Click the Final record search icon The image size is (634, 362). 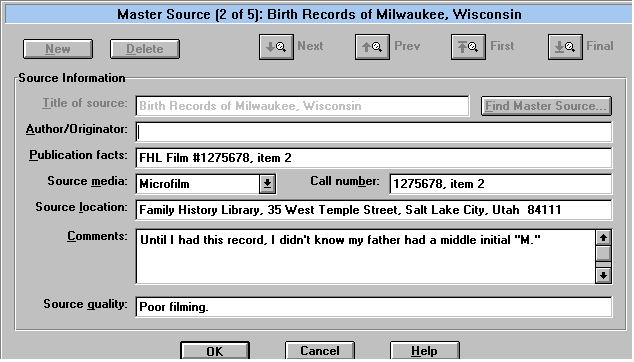pos(565,47)
